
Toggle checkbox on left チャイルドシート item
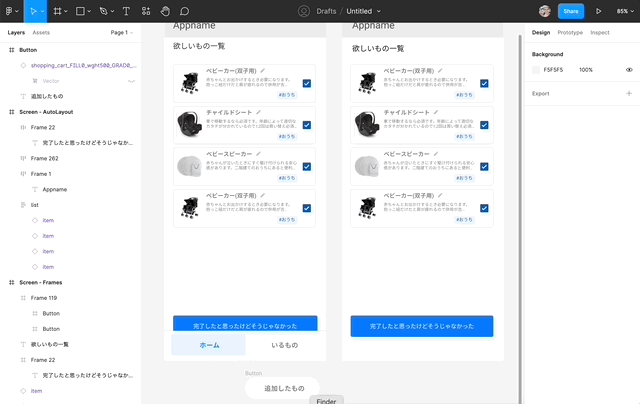(x=307, y=125)
